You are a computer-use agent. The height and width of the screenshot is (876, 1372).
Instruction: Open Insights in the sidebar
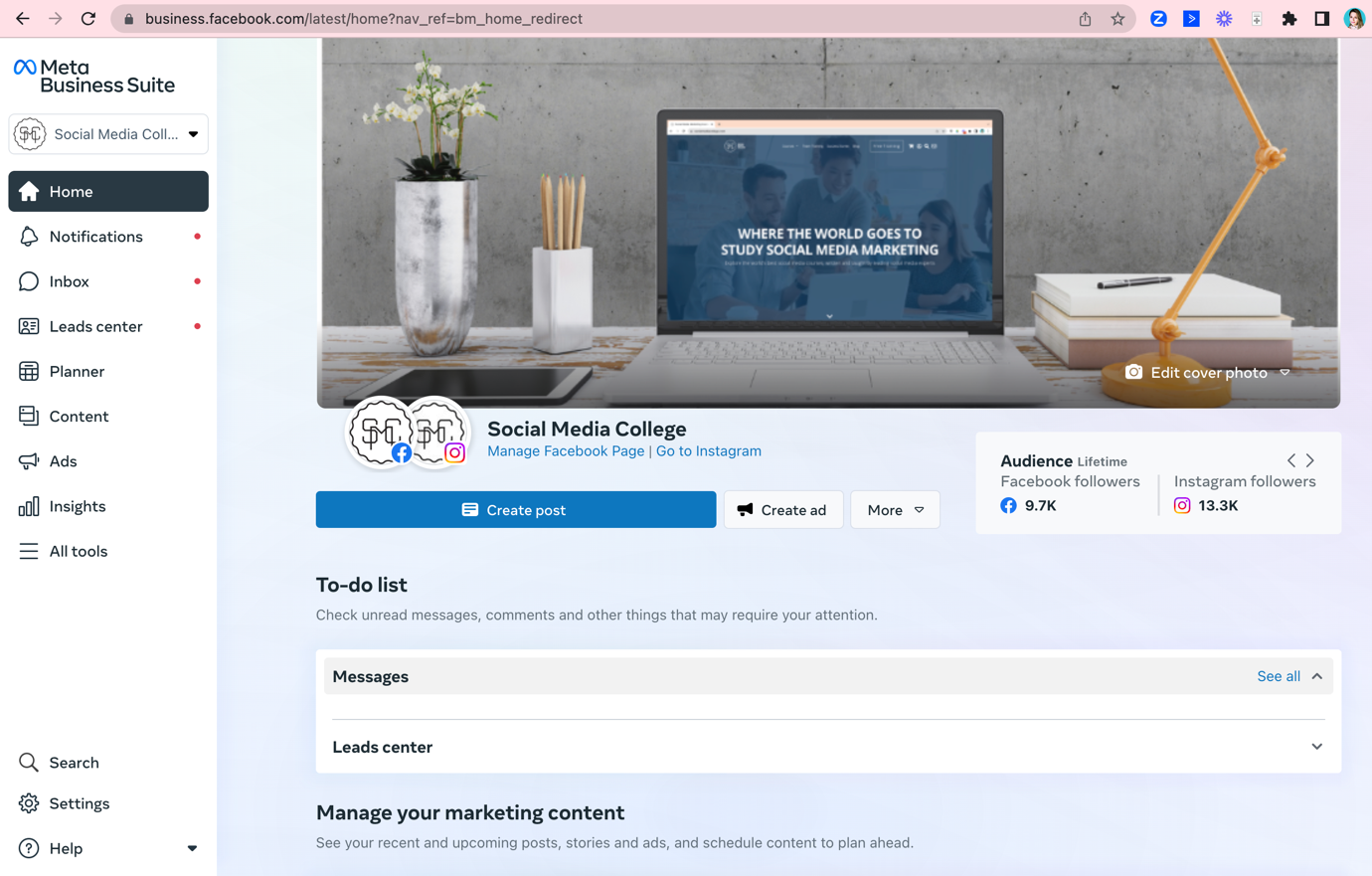(108, 506)
